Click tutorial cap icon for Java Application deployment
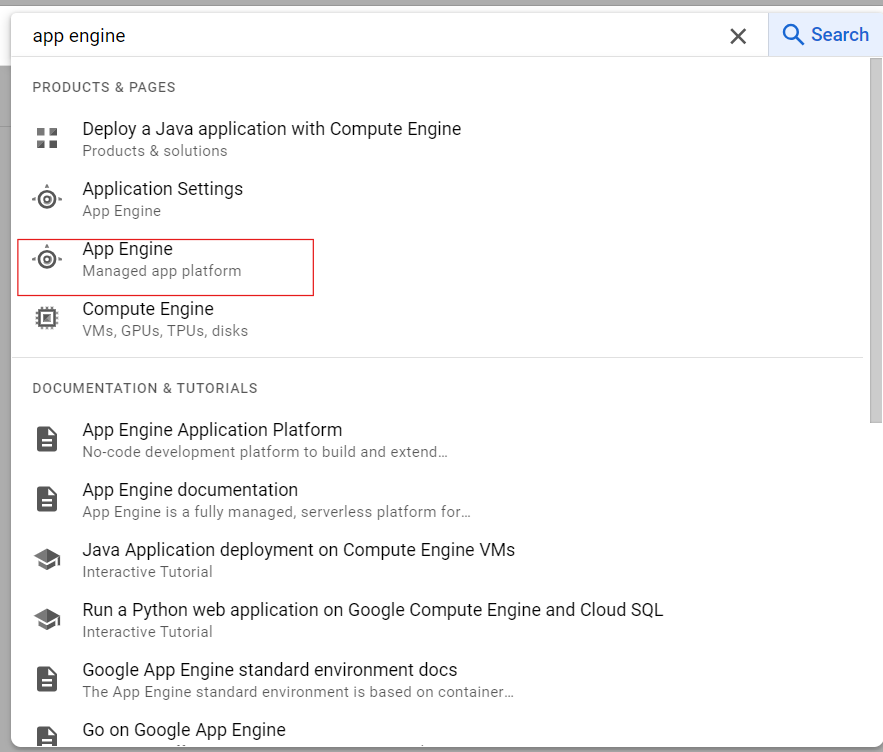This screenshot has width=883, height=752. [x=47, y=559]
